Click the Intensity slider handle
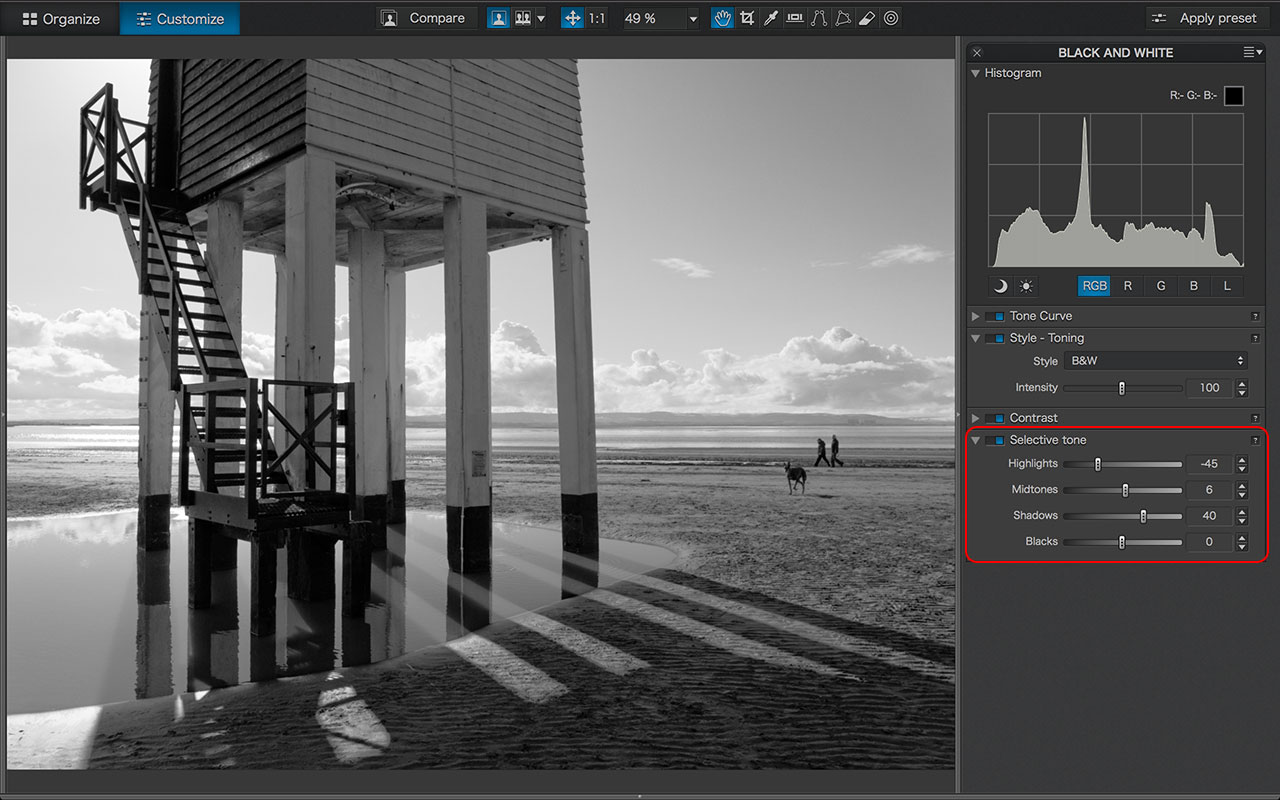1280x800 pixels. tap(1122, 388)
